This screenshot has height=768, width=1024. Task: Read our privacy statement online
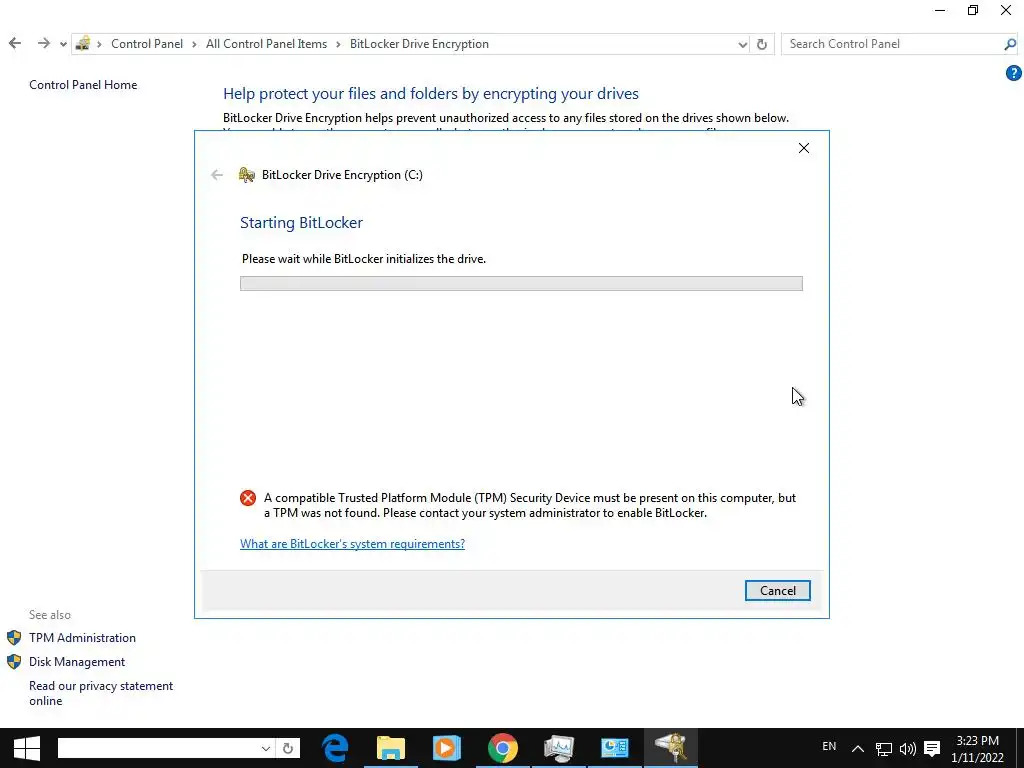[101, 693]
